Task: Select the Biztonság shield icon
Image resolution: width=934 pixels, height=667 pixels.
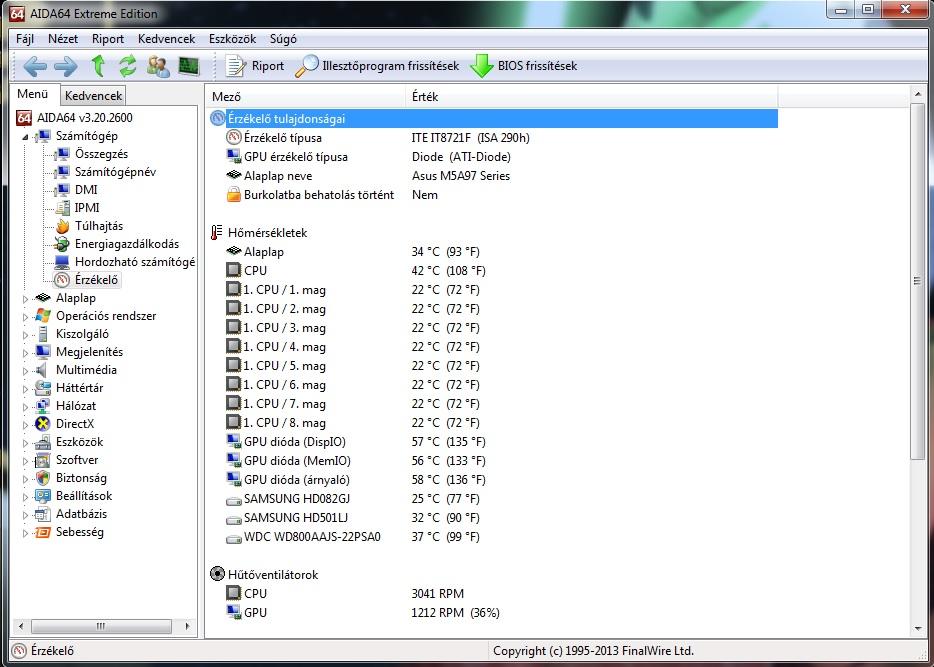Action: 43,478
